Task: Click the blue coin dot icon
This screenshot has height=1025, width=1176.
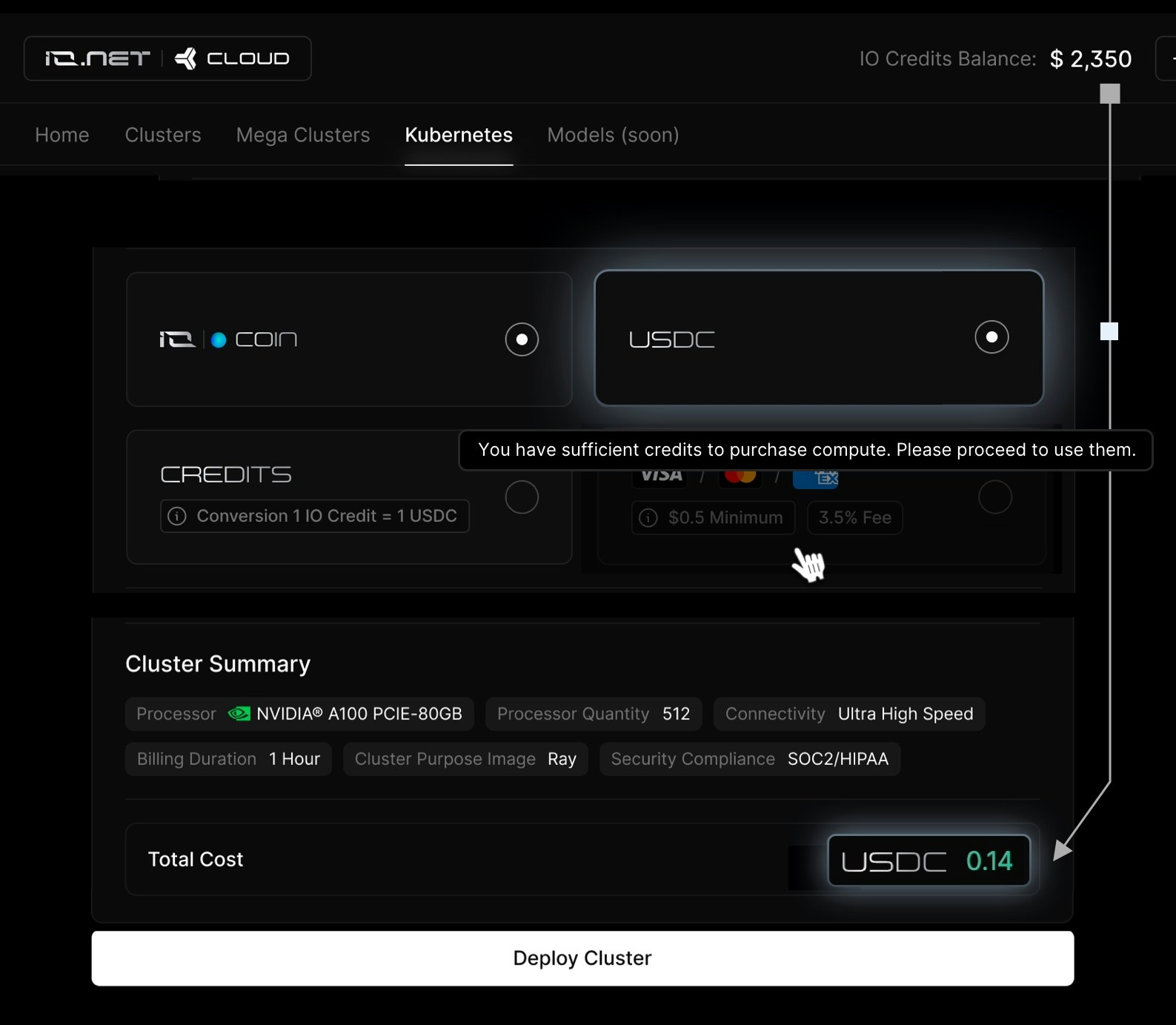Action: [x=219, y=339]
